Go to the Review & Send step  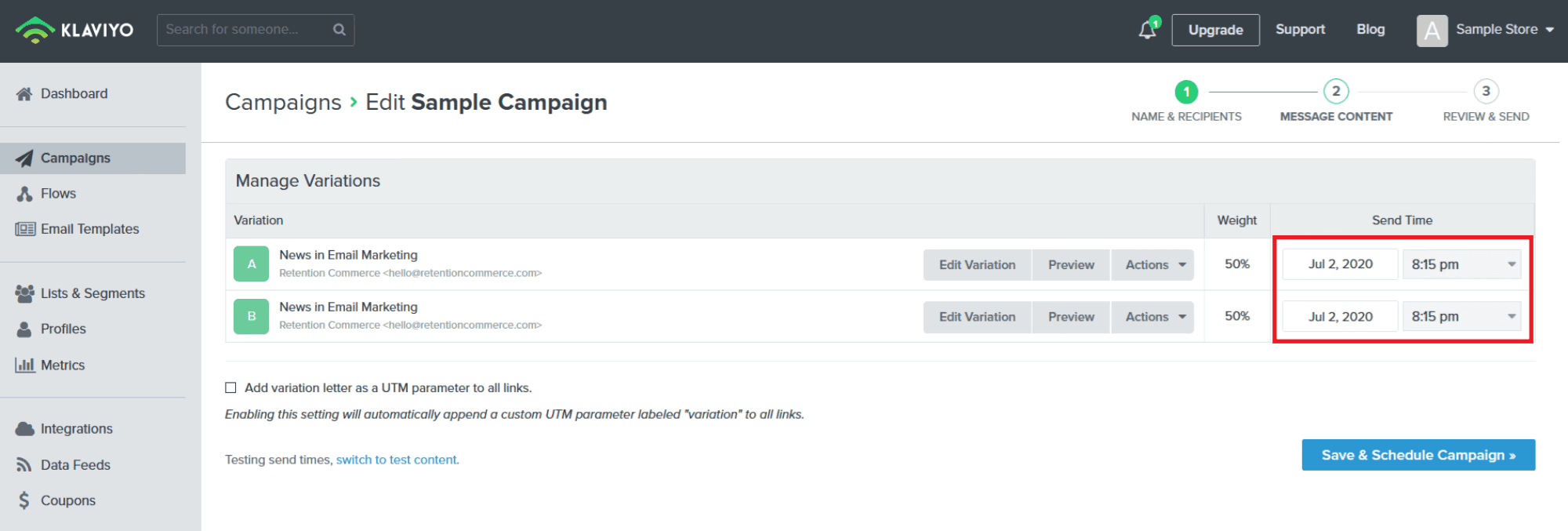point(1486,102)
